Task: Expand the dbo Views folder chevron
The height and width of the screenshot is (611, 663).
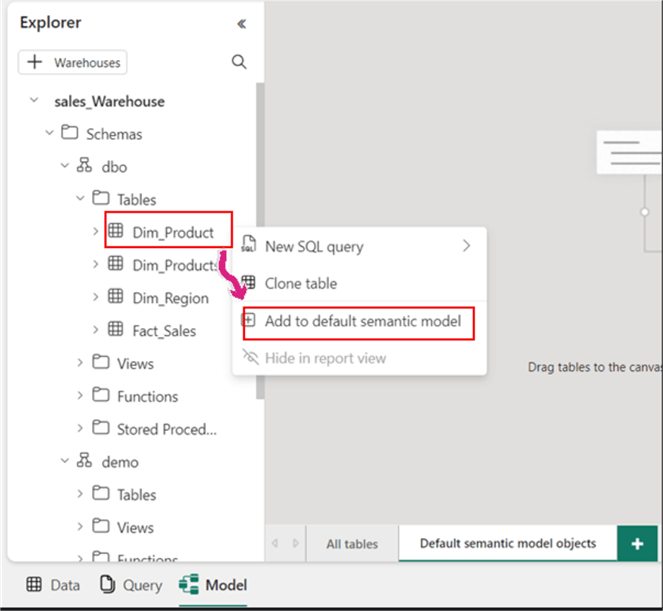Action: [80, 362]
